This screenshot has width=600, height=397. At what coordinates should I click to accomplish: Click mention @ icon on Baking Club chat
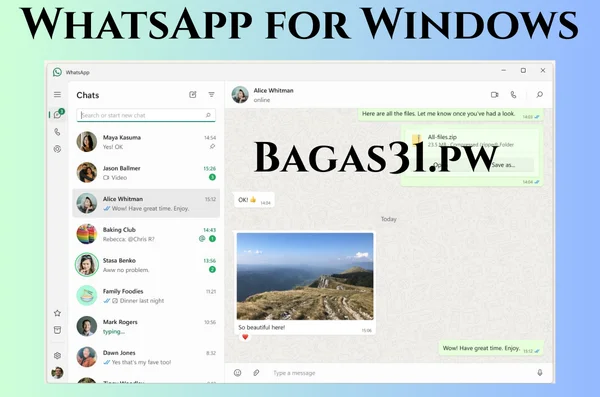point(202,239)
